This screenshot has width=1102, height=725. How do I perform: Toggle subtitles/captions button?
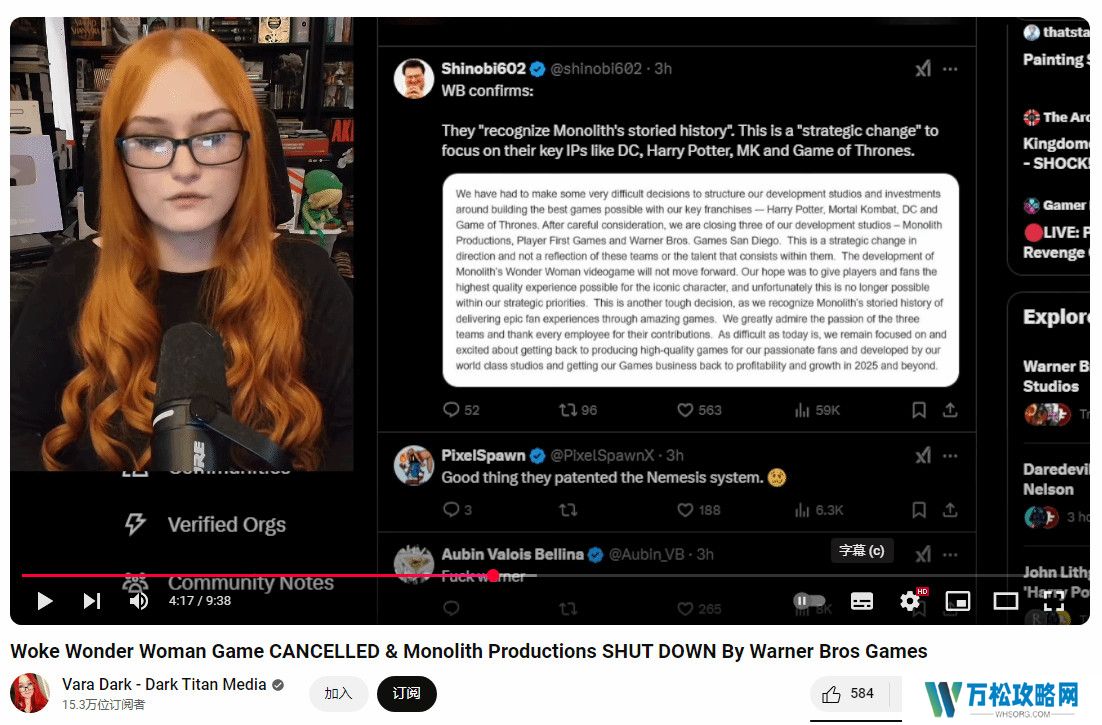pos(862,601)
